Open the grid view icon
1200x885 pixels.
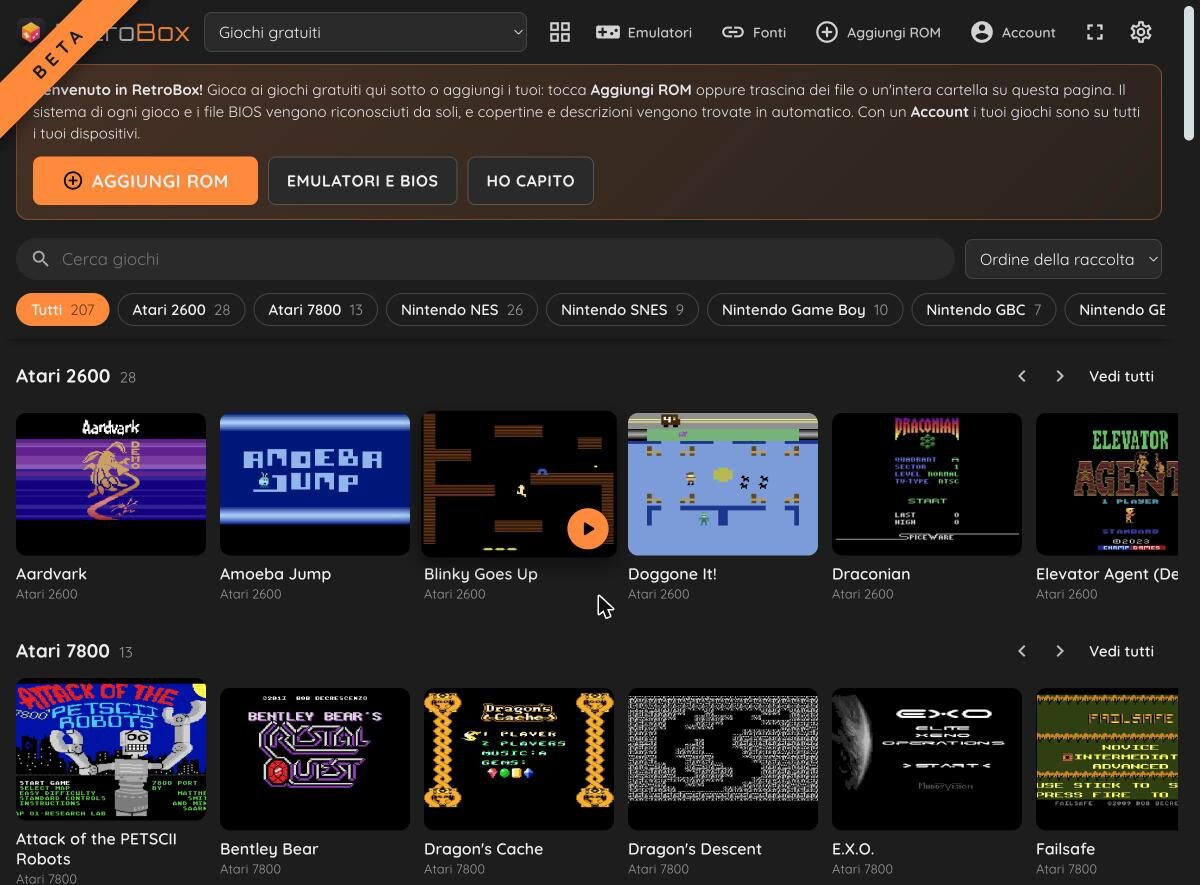click(560, 32)
